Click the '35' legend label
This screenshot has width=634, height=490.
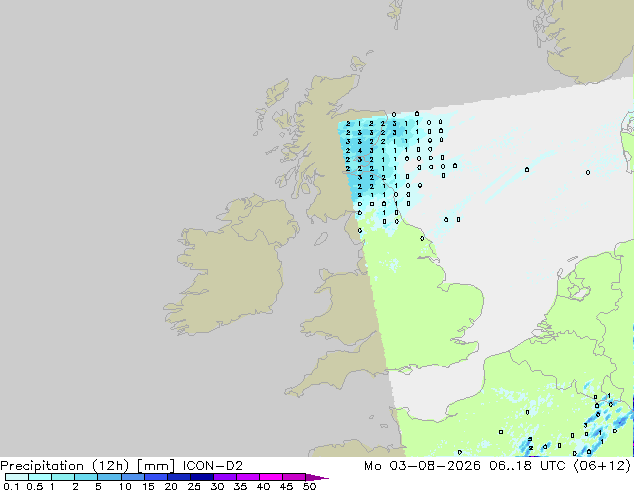coord(241,486)
